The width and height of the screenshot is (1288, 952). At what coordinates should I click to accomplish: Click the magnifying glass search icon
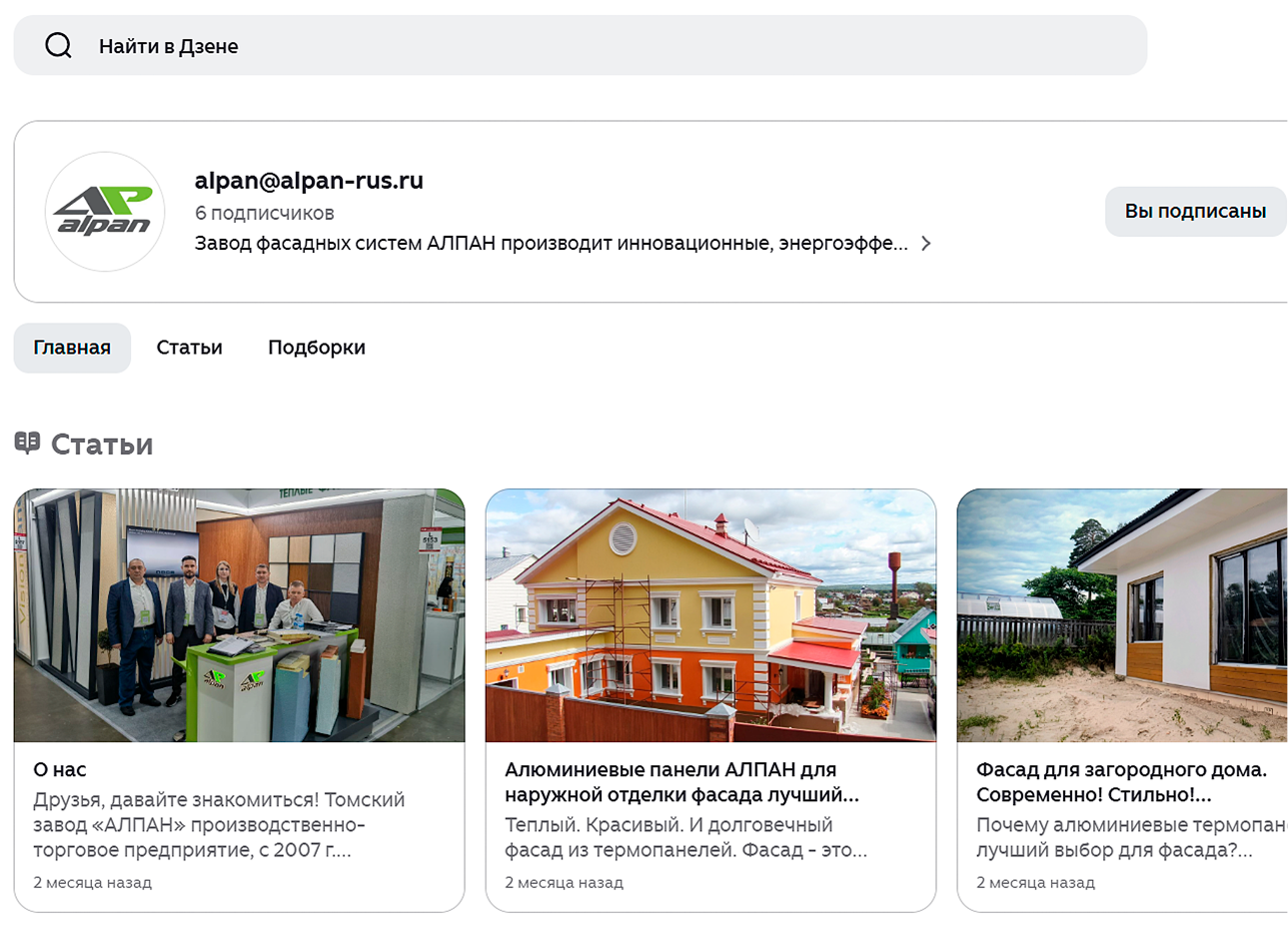(x=58, y=46)
